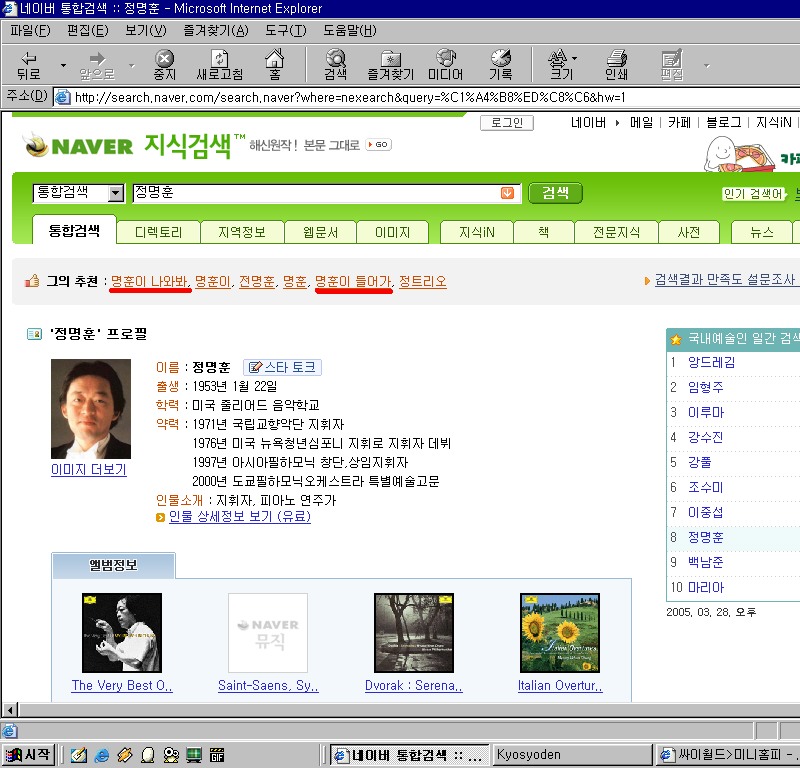The width and height of the screenshot is (800, 768).
Task: Expand the orange arrow in search box
Action: (x=507, y=193)
